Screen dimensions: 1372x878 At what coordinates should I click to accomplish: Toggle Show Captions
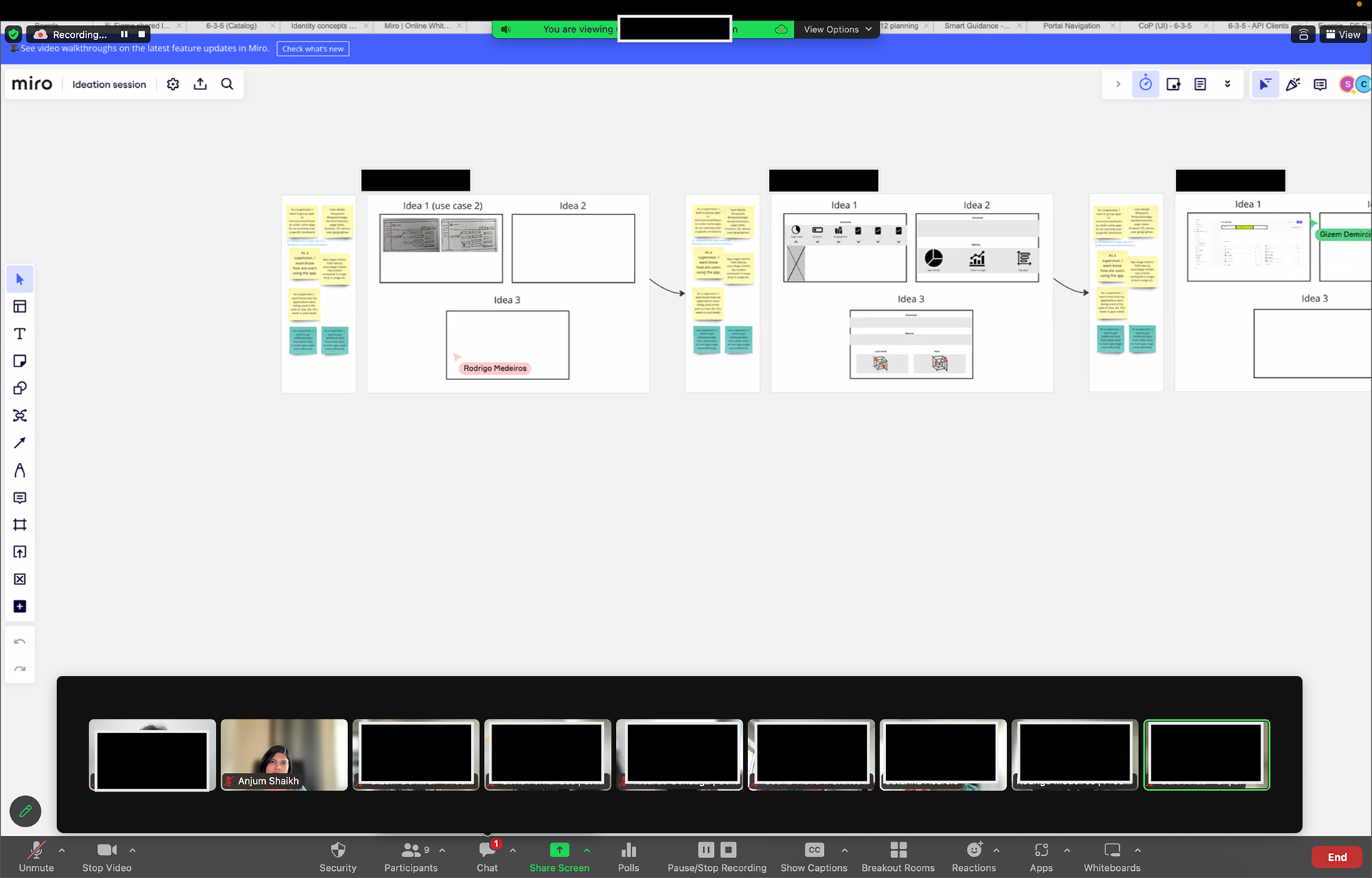point(814,857)
